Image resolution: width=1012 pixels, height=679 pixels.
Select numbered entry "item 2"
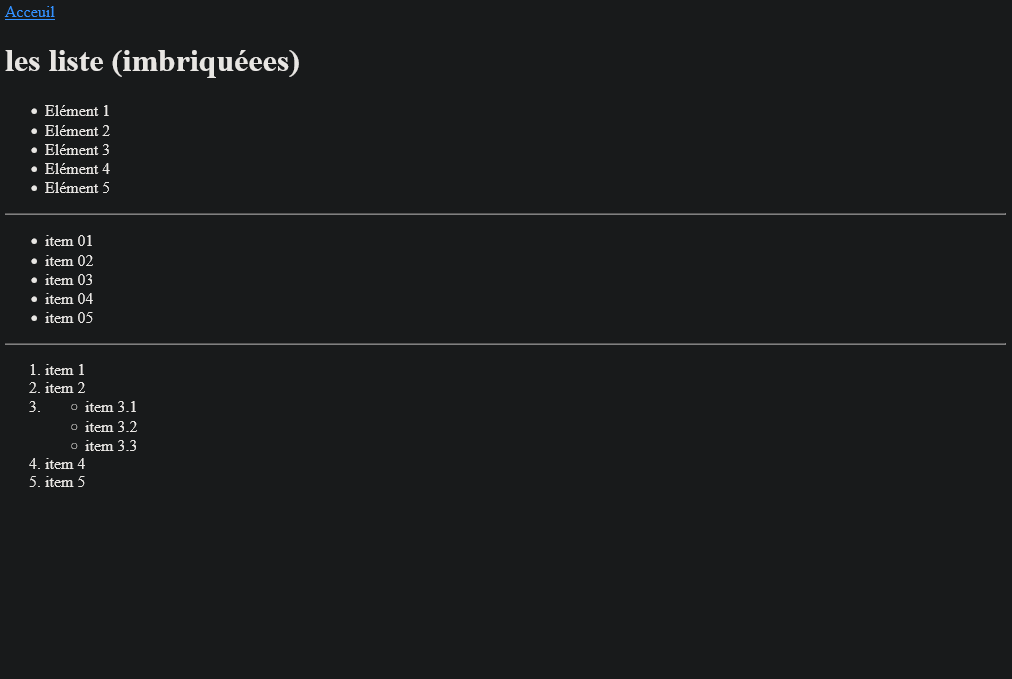click(65, 388)
